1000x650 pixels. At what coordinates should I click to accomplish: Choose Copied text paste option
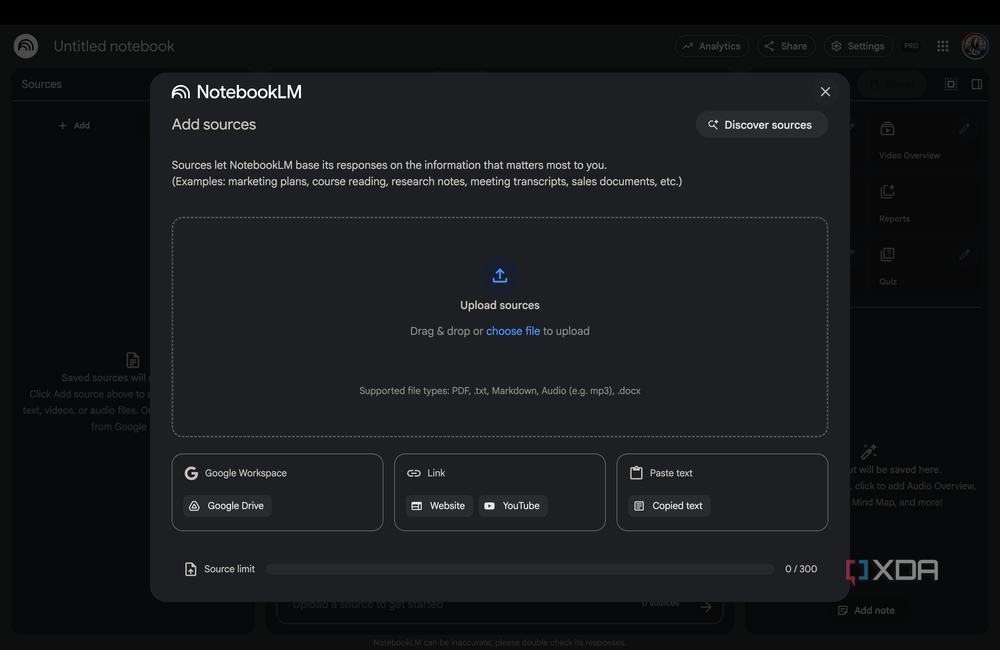click(669, 506)
